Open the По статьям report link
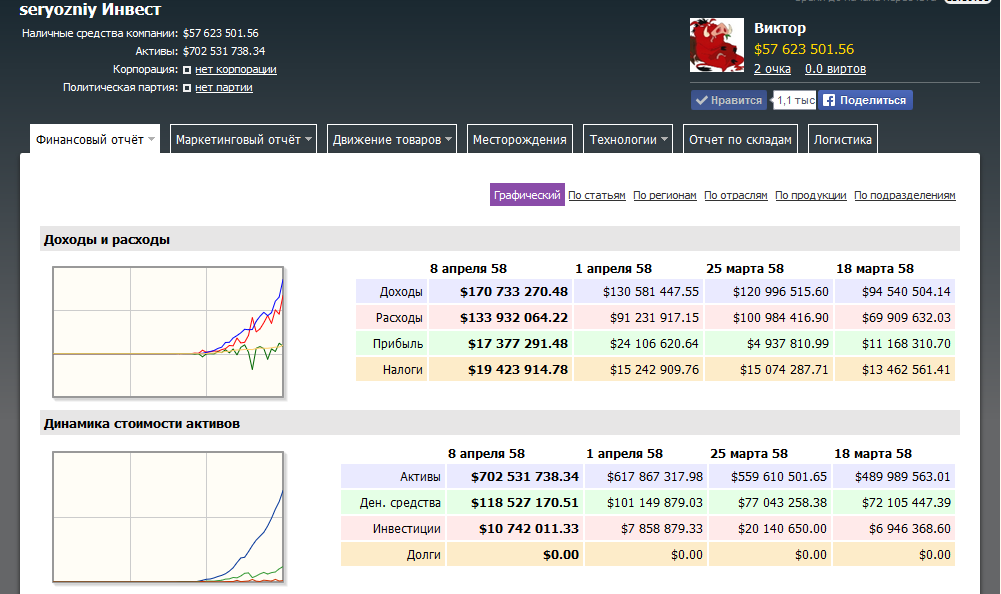The image size is (1001, 594). point(597,196)
